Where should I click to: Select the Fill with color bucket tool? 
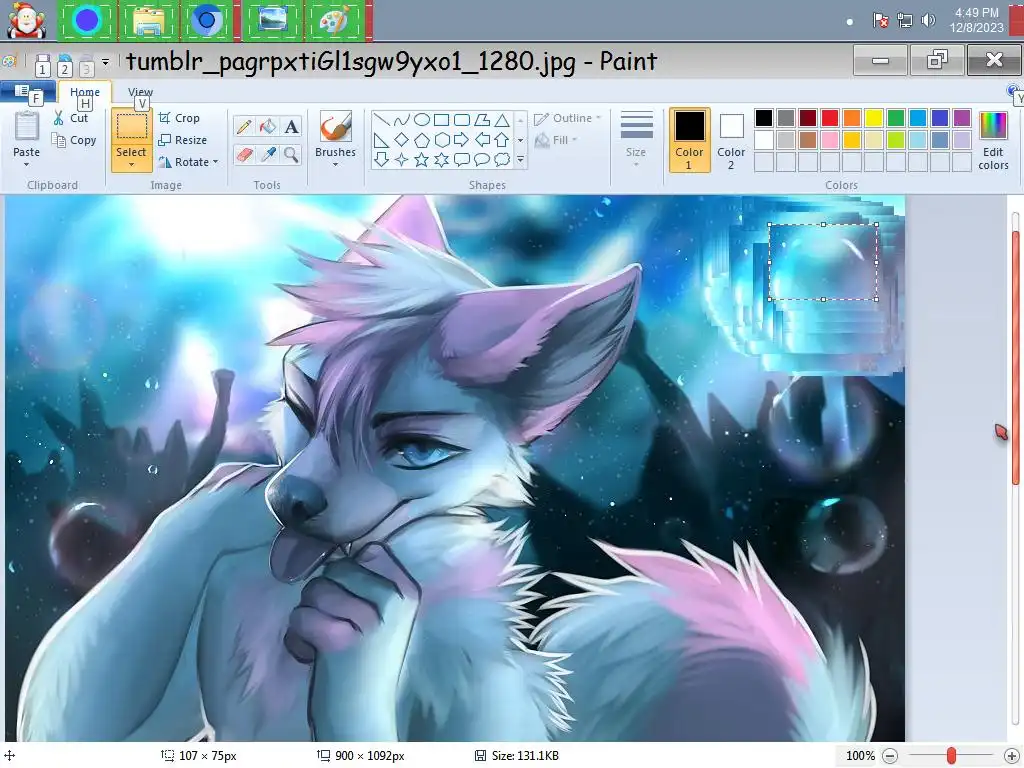pos(268,126)
